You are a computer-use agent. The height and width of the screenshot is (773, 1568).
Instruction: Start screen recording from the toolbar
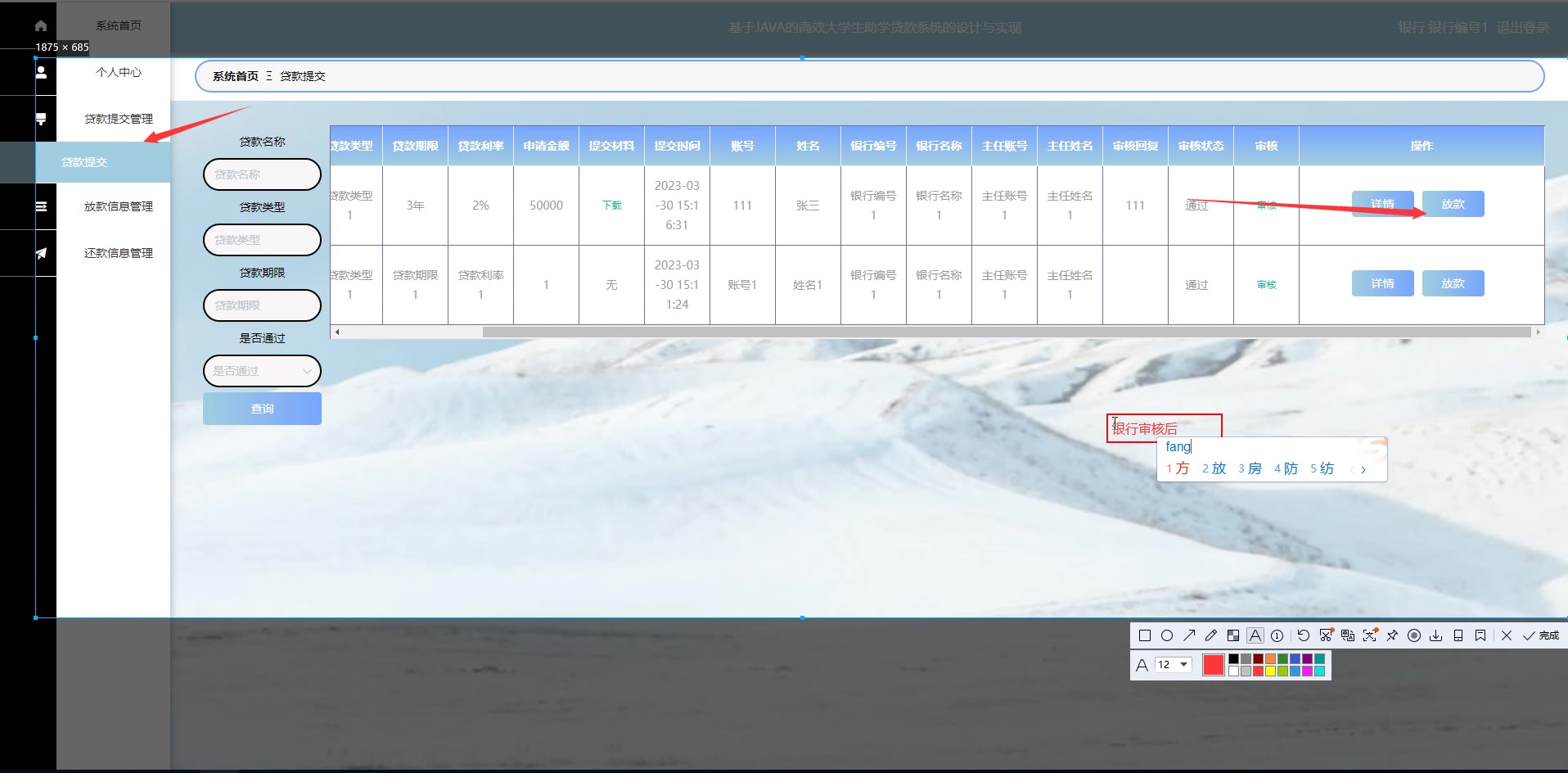pyautogui.click(x=1414, y=635)
